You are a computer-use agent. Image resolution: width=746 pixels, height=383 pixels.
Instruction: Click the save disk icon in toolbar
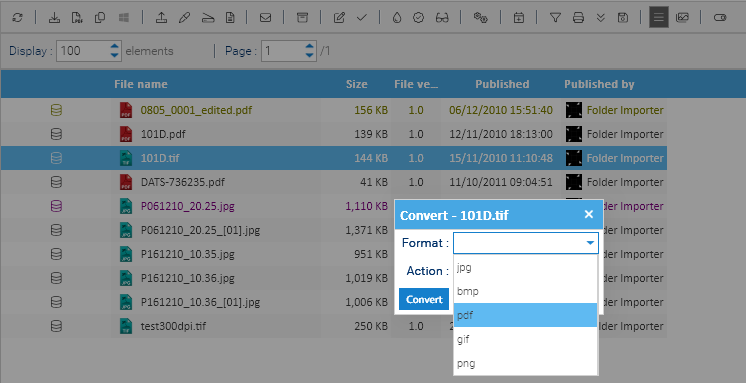623,18
